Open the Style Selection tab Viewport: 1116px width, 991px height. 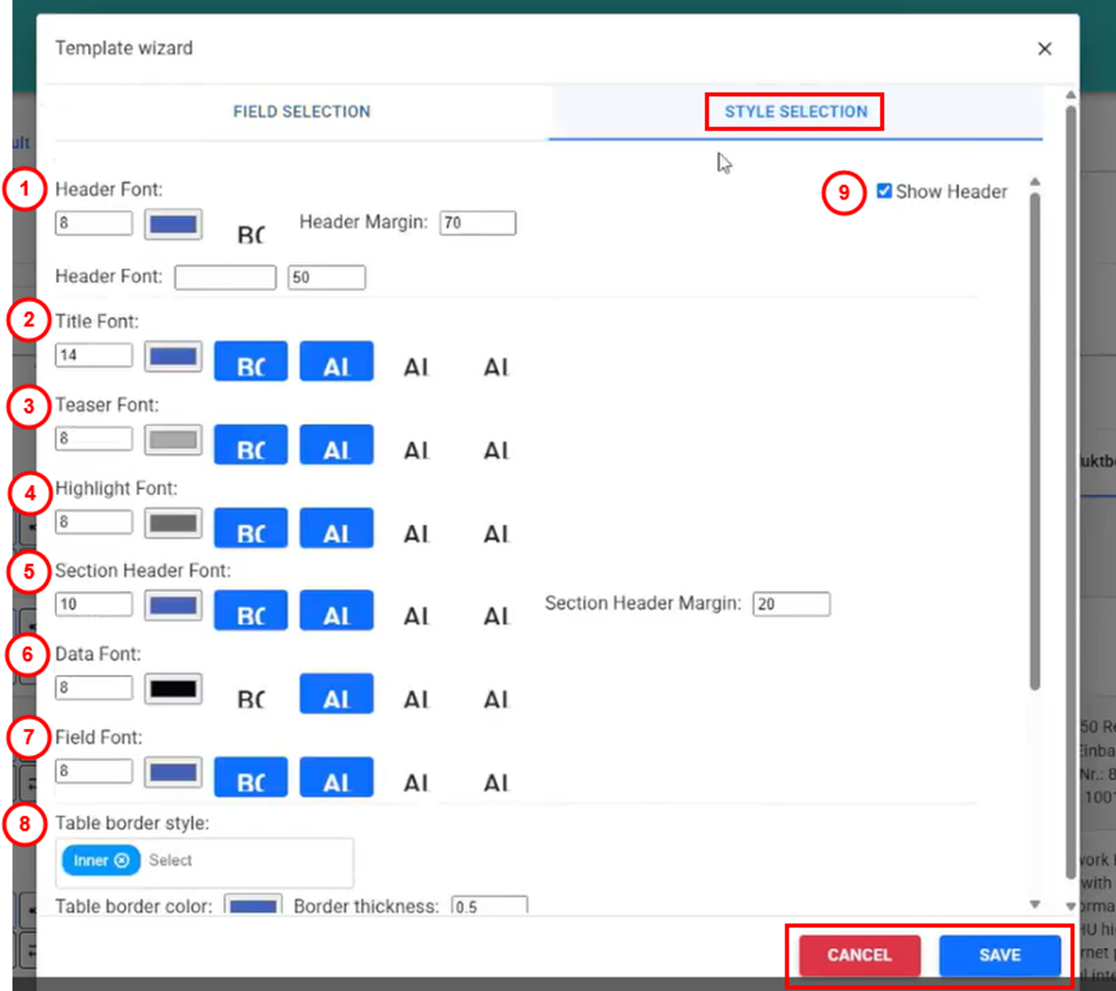[795, 112]
